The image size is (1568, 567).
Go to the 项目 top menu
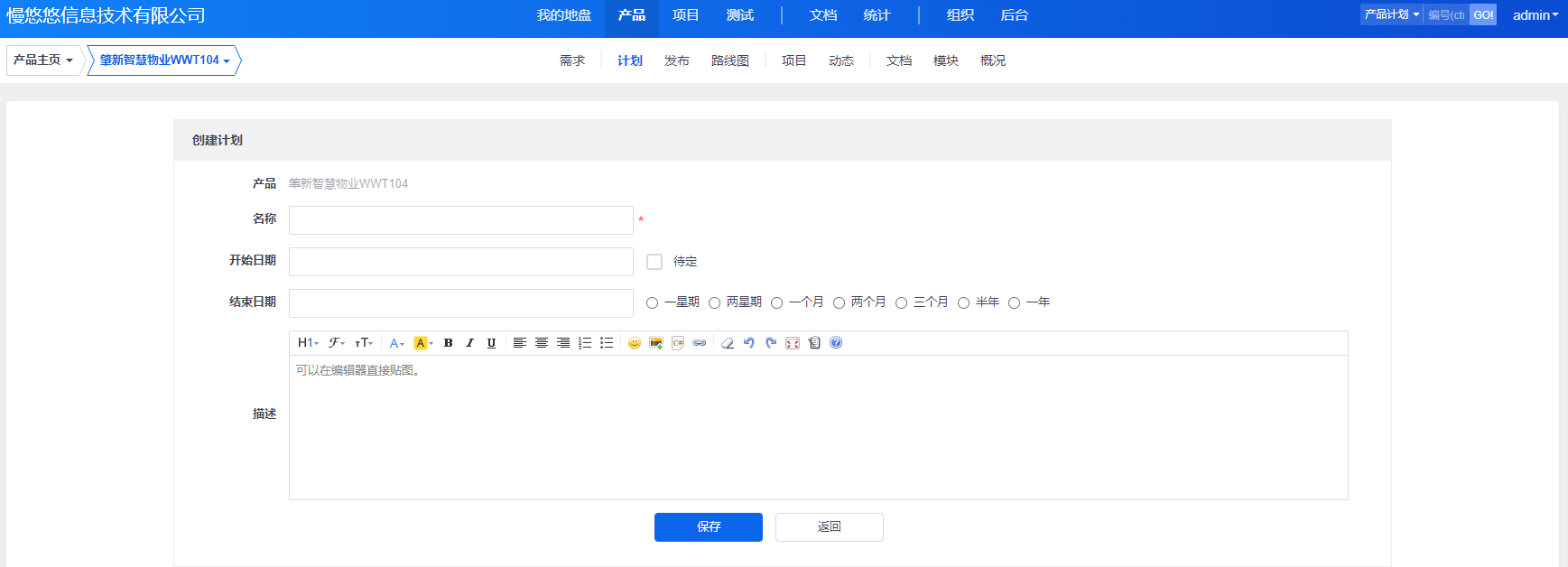[685, 15]
